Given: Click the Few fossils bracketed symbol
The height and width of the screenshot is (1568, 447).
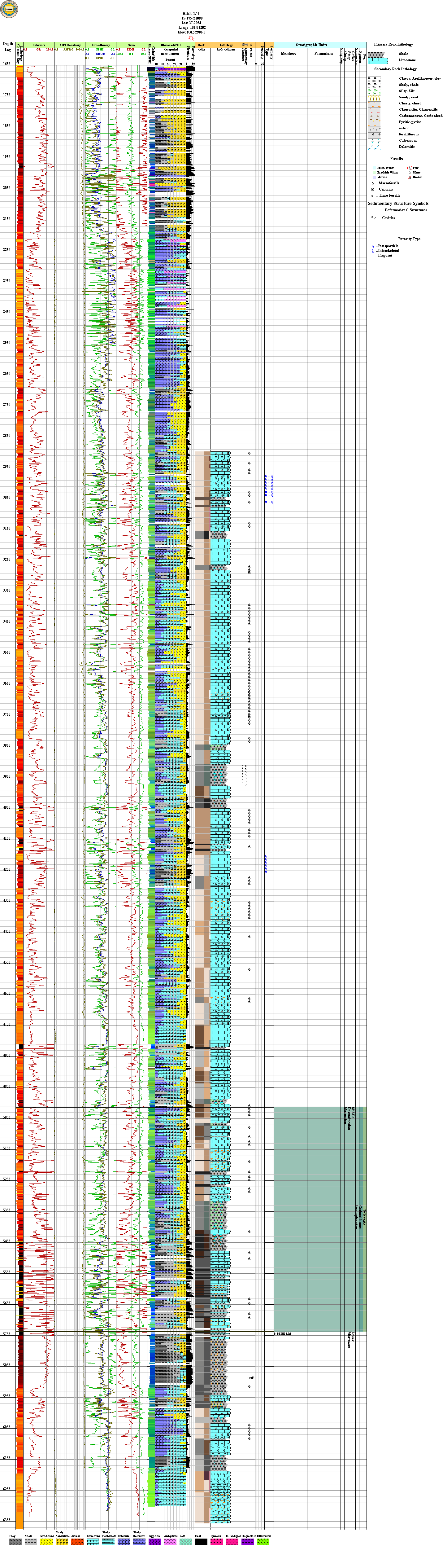Looking at the screenshot, I should point(410,168).
